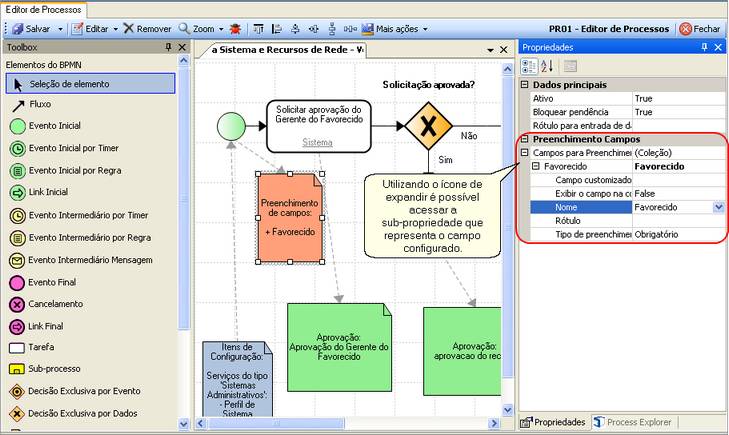Select the Cancelamento element
Viewport: 729px width, 435px height.
[x=46, y=304]
